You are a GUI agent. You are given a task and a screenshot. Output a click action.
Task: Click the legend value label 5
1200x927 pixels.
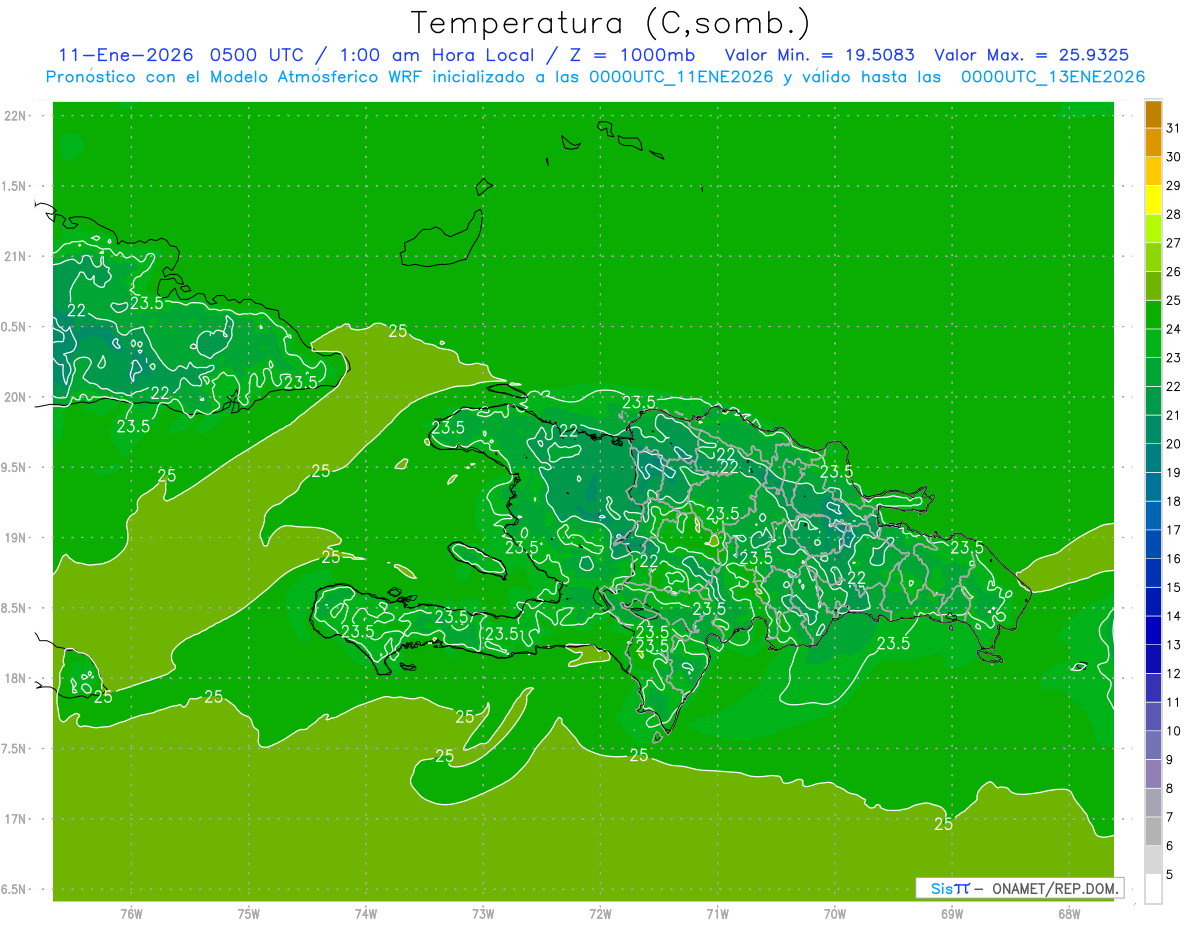(x=1170, y=875)
